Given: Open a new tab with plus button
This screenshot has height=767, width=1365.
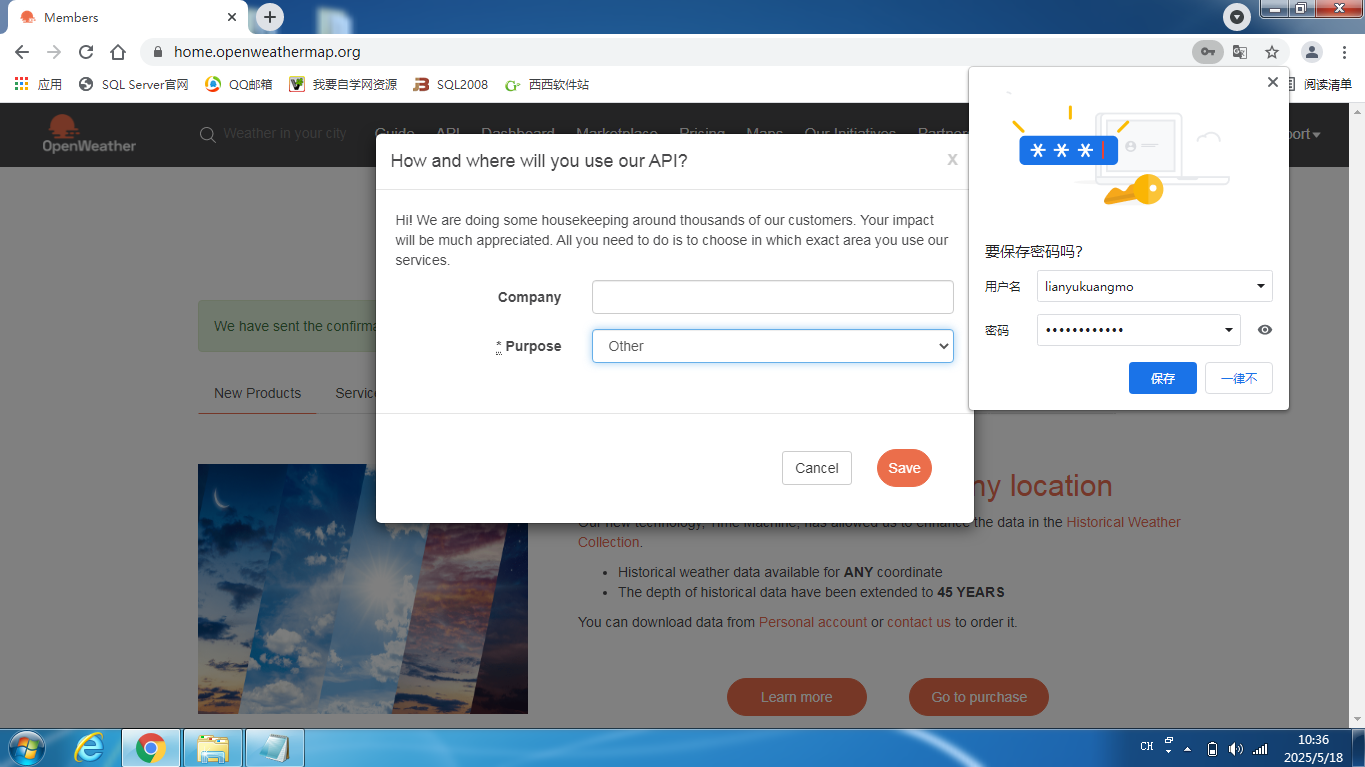Looking at the screenshot, I should [x=270, y=17].
